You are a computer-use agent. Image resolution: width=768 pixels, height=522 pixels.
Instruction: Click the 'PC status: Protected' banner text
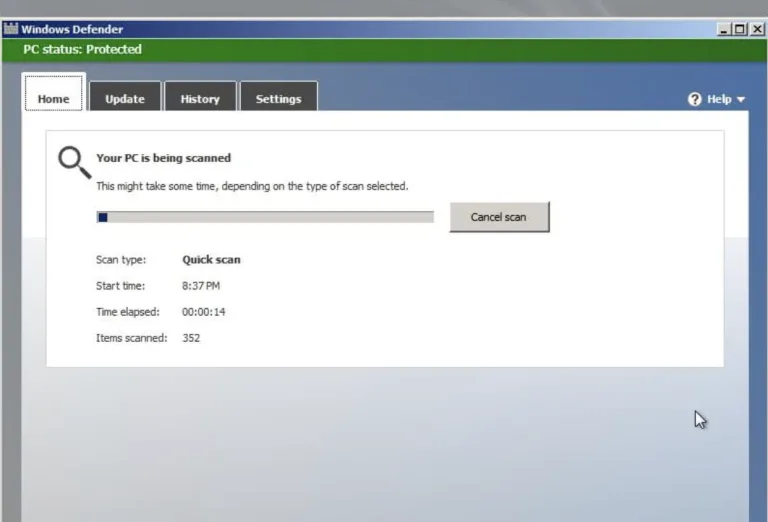(x=82, y=49)
